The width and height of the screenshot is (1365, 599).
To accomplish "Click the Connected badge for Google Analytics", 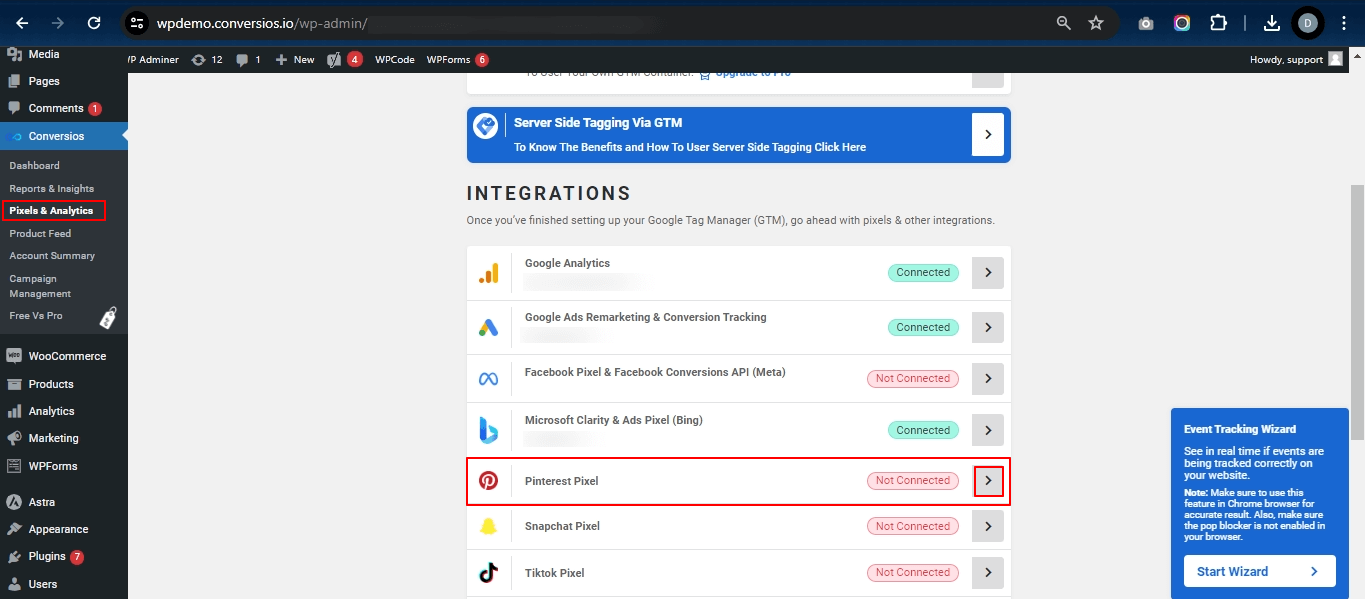I will (x=923, y=272).
